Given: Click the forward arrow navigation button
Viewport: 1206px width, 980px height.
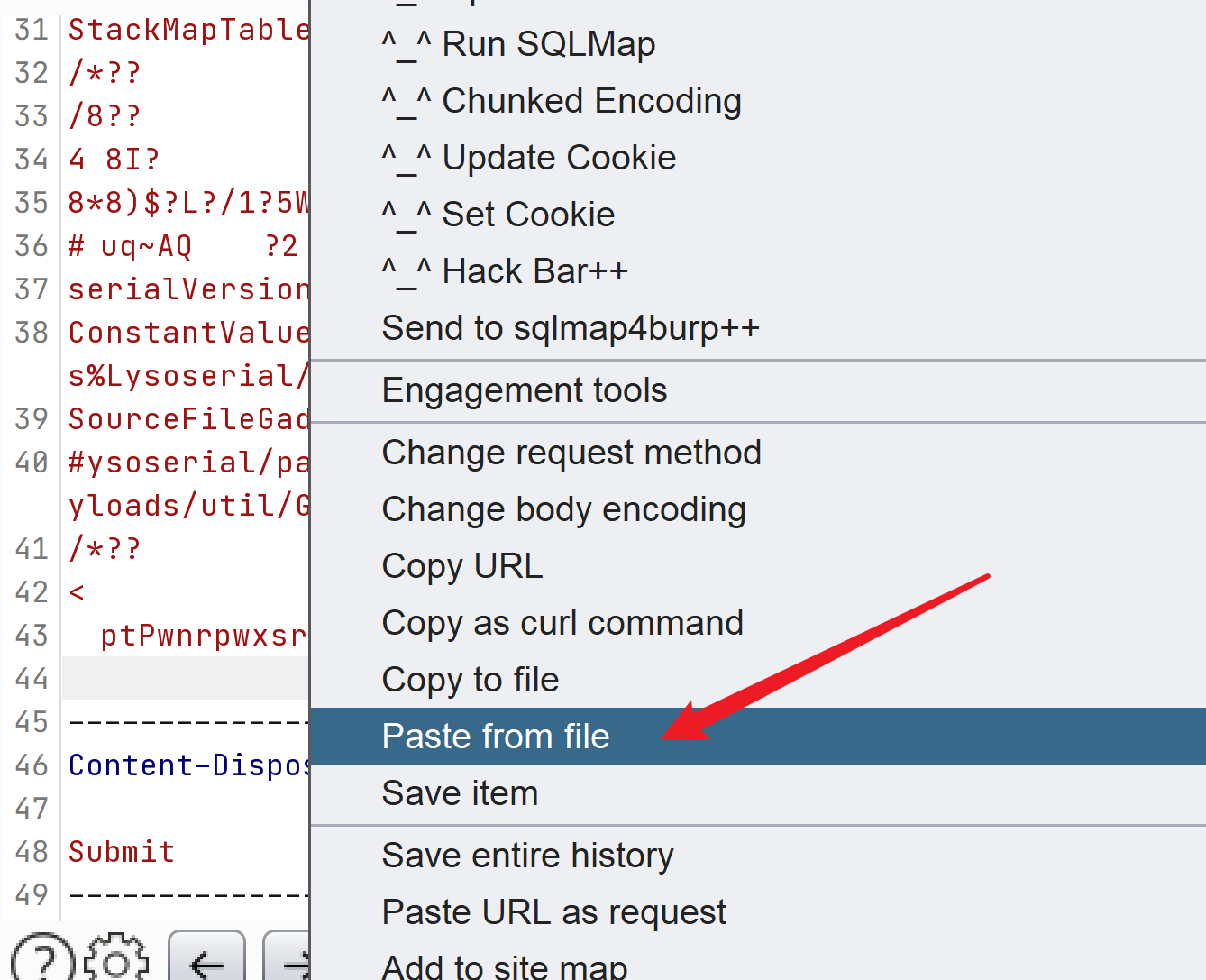Looking at the screenshot, I should 290,961.
